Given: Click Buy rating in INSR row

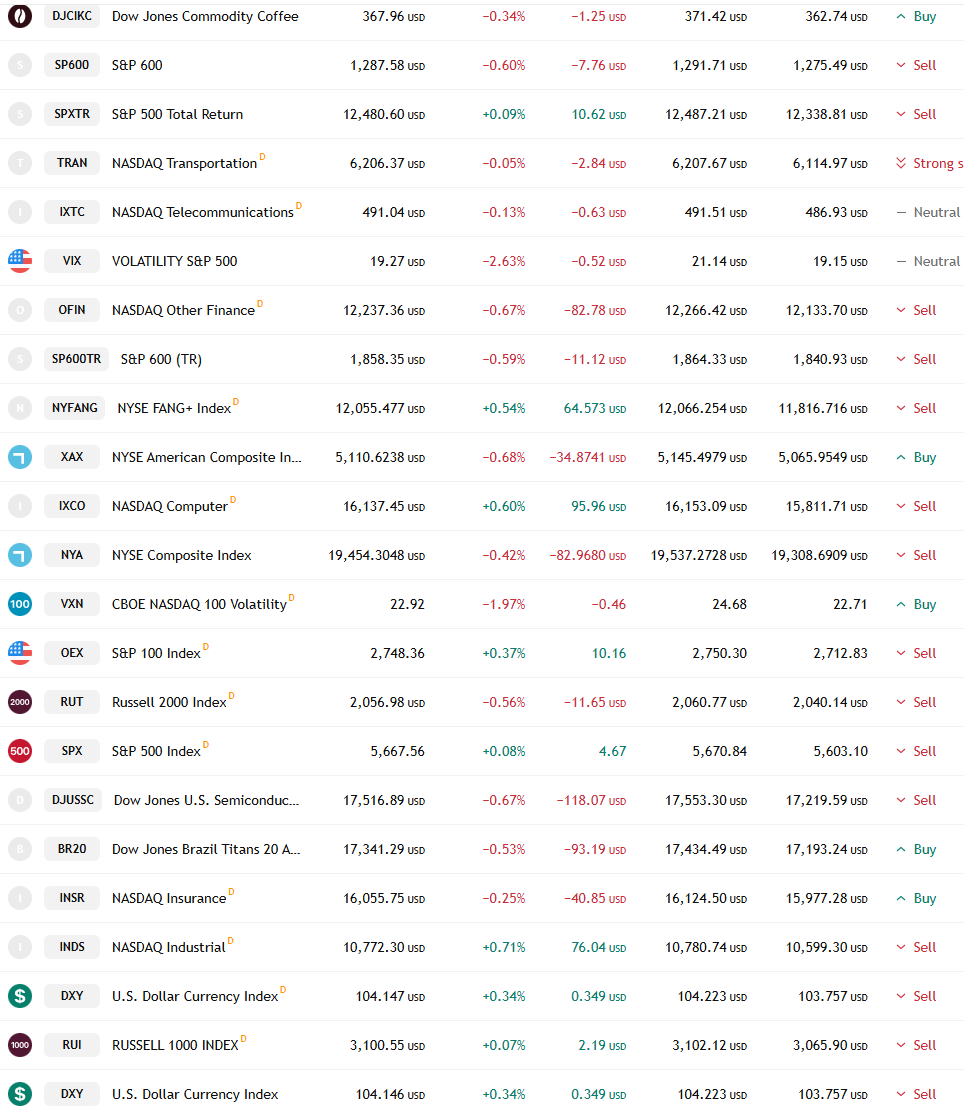Looking at the screenshot, I should pos(917,898).
